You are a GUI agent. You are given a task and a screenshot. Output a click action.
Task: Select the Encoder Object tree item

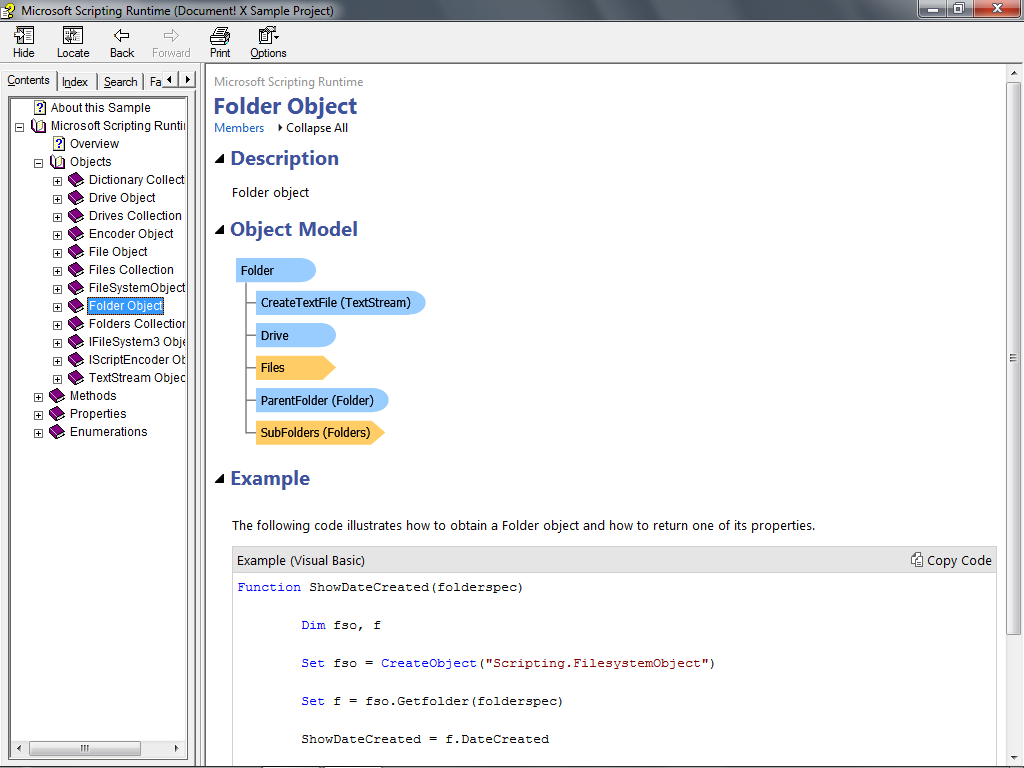tap(131, 234)
